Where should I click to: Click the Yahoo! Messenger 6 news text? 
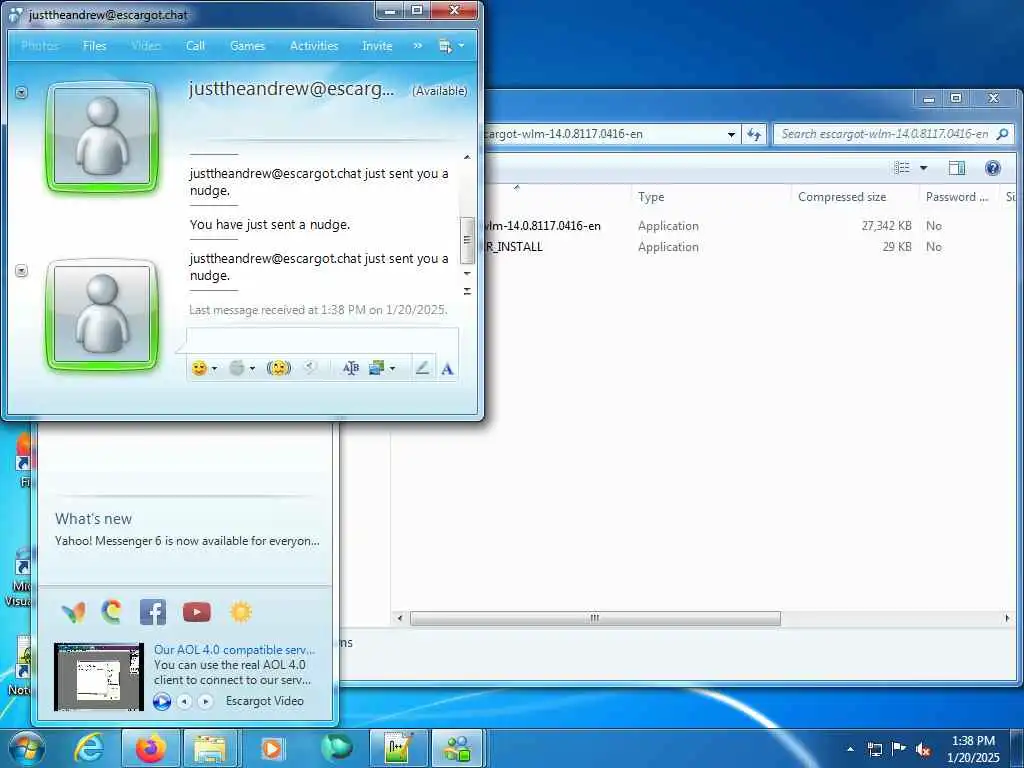point(187,541)
